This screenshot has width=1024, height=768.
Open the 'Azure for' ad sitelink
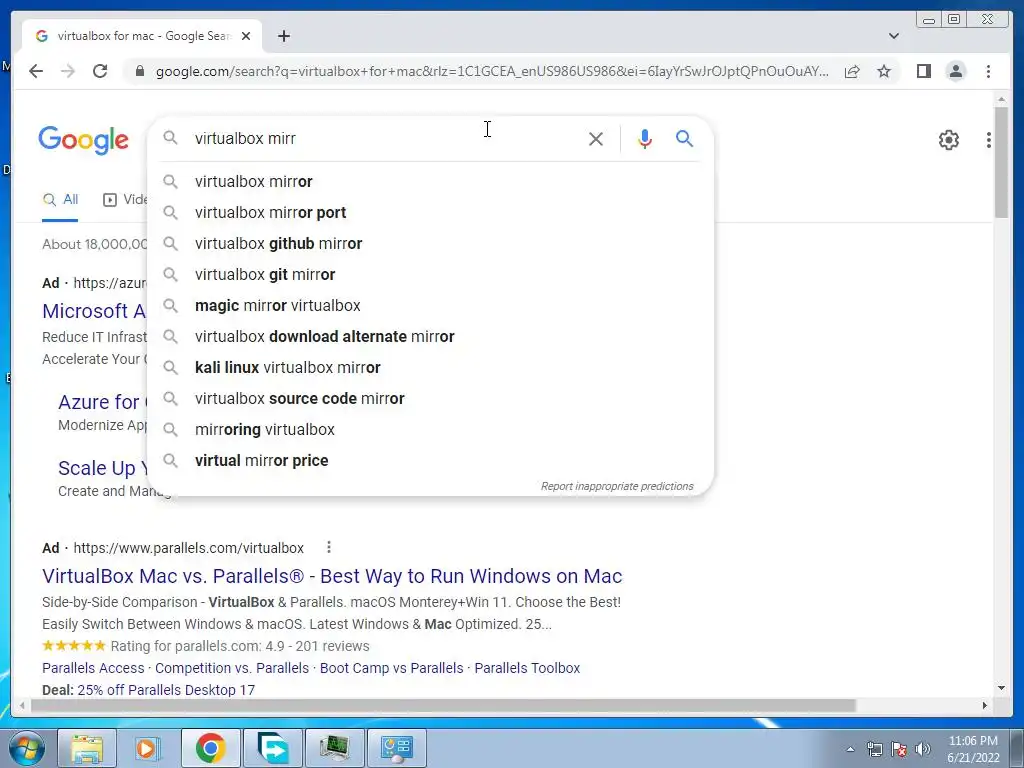tap(103, 402)
